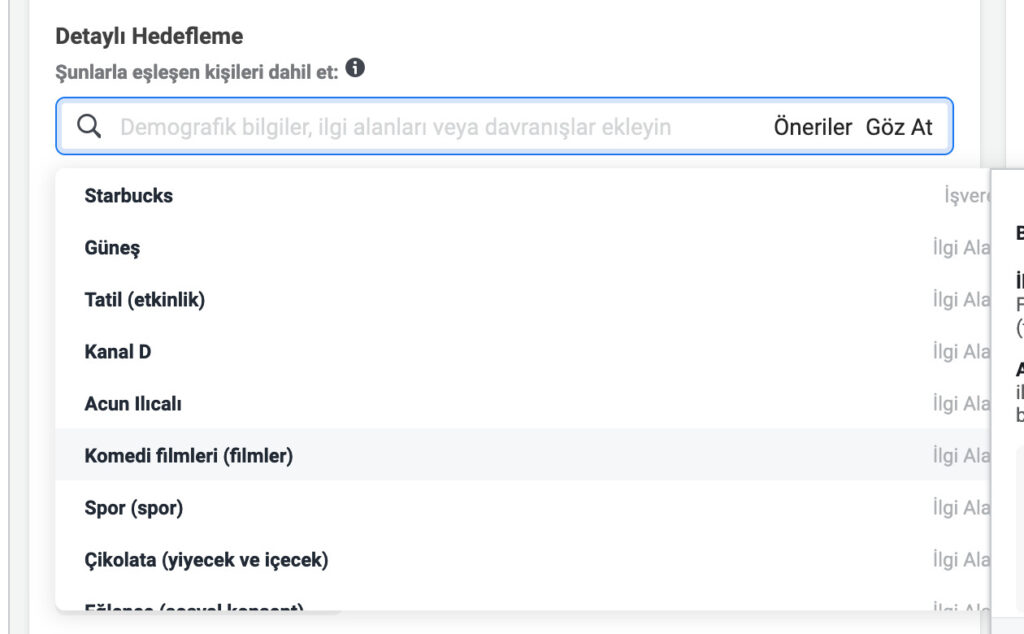Open the Göz At browse option

pos(899,127)
